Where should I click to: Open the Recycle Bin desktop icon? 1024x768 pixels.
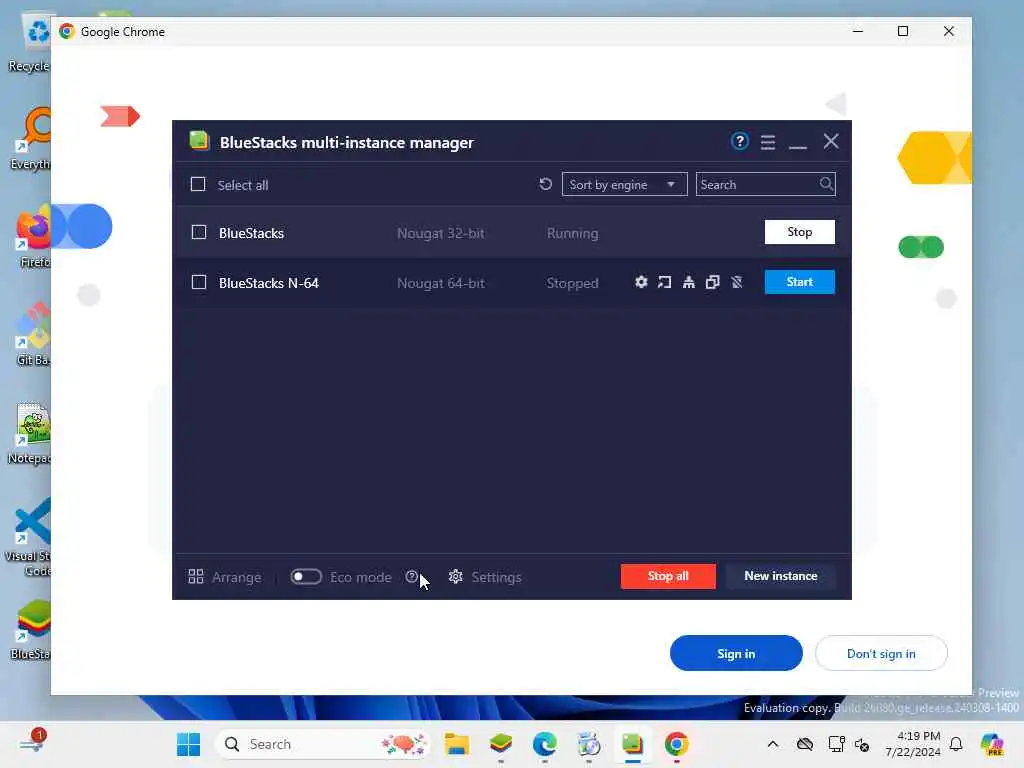[31, 44]
